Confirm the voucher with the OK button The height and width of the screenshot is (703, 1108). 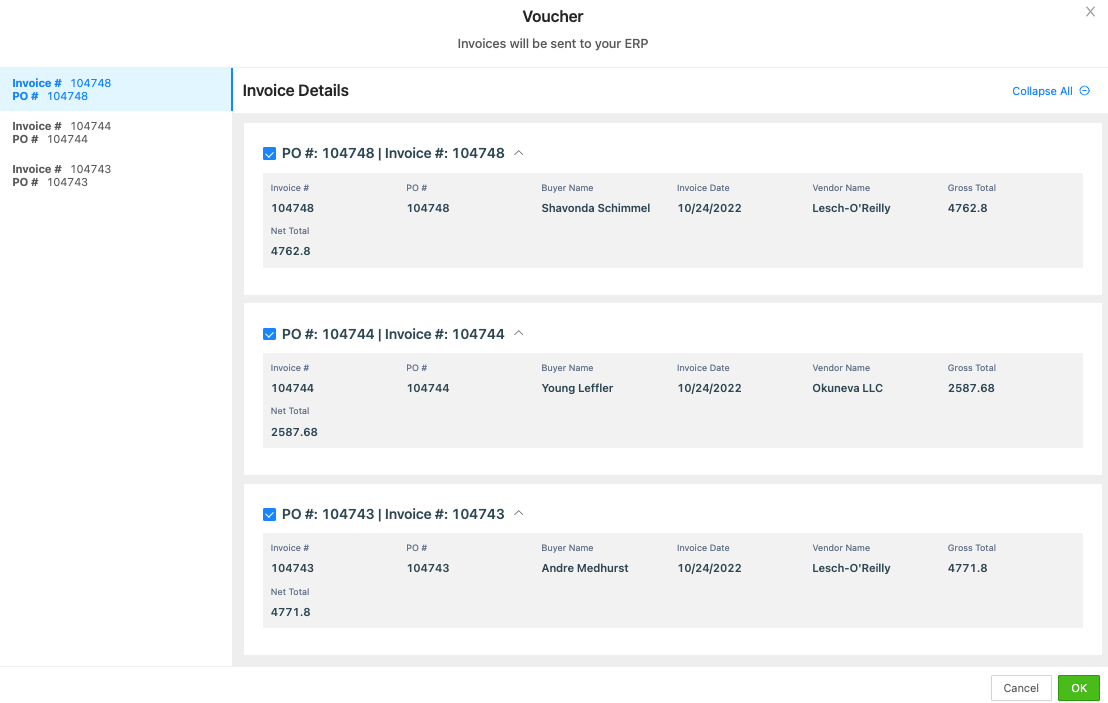[1078, 687]
